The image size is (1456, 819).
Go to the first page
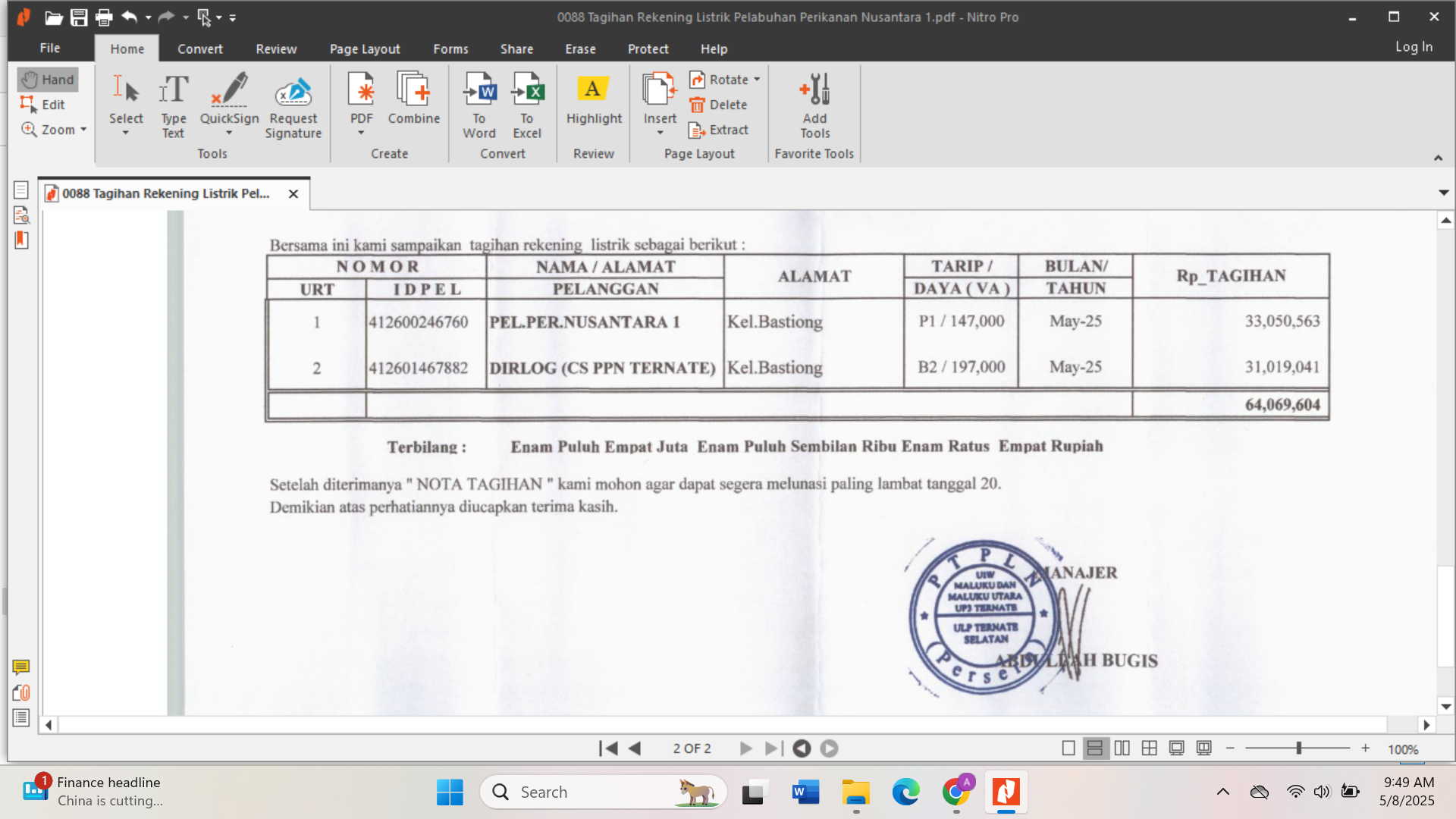(608, 748)
